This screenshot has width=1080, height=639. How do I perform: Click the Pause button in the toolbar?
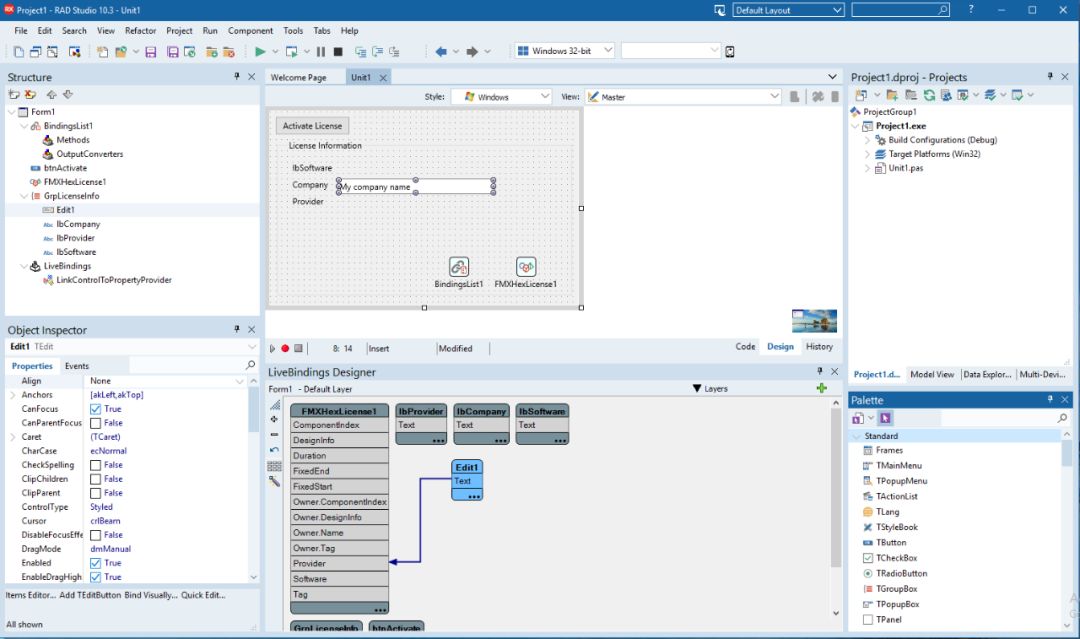click(321, 51)
